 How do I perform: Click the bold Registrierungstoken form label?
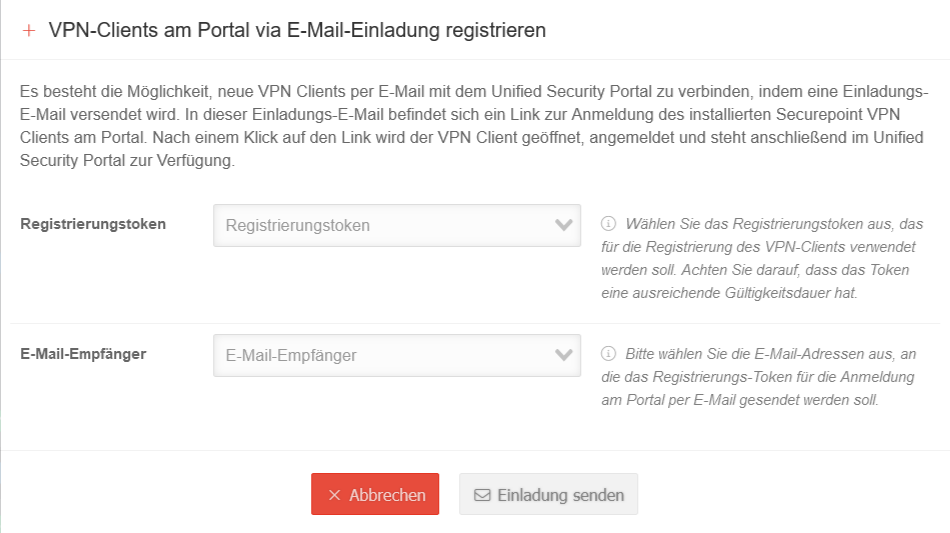pyautogui.click(x=93, y=224)
